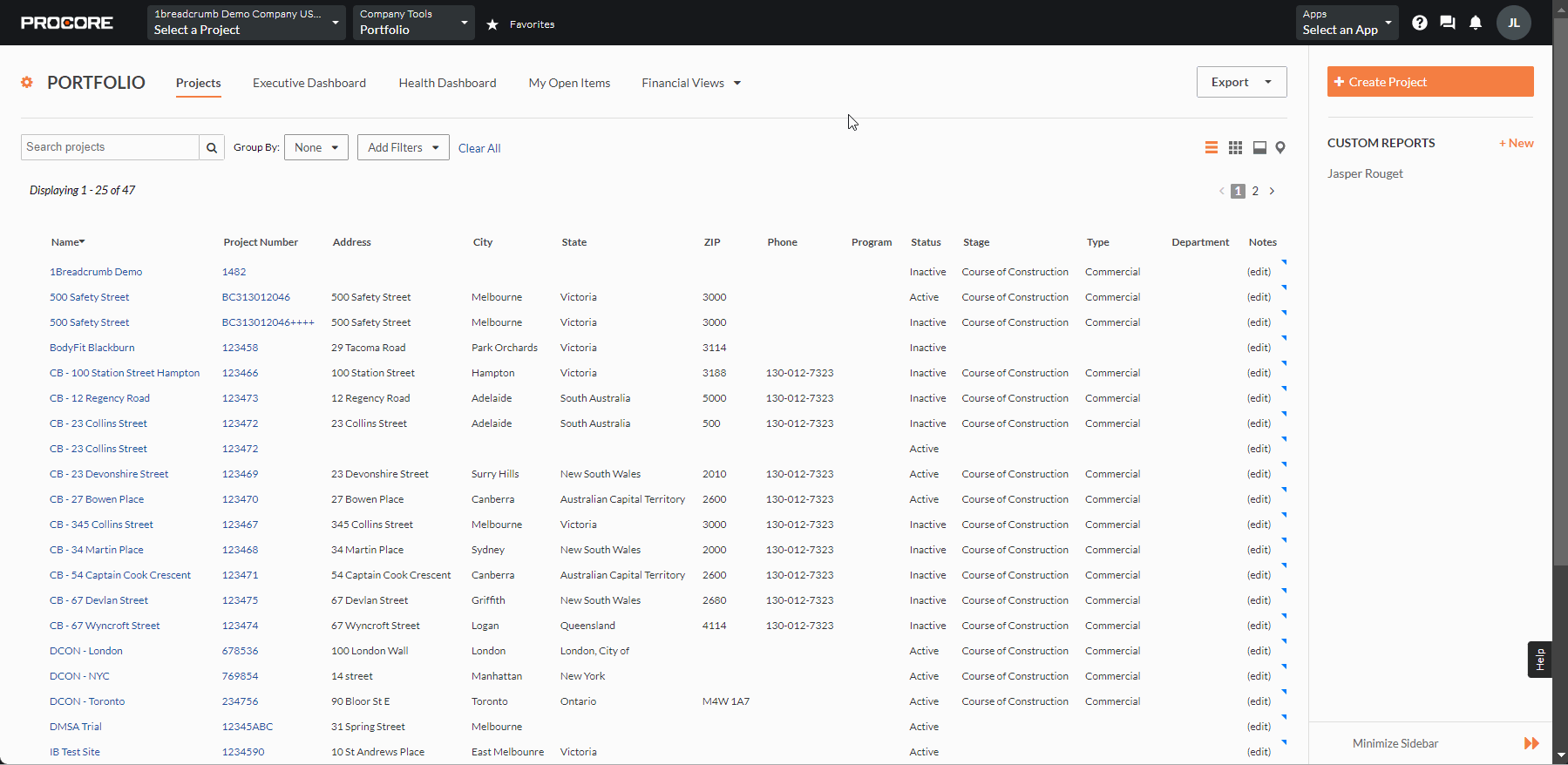Click the Create Project button
Viewport: 1568px width, 765px height.
point(1429,82)
